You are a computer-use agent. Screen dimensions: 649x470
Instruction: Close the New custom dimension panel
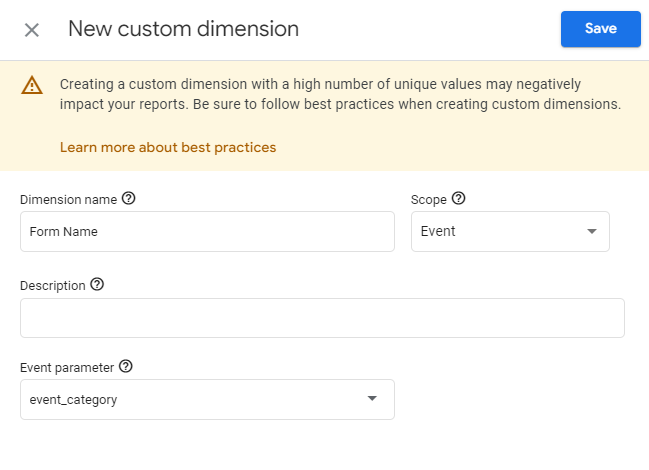pyautogui.click(x=32, y=30)
